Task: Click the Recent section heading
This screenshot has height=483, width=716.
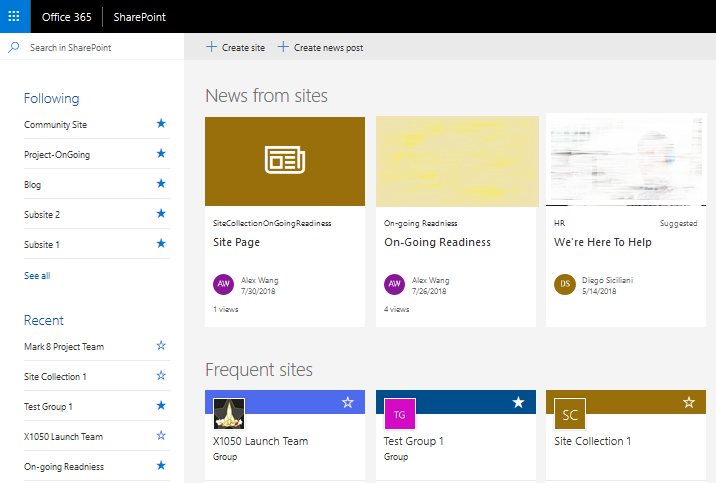Action: pyautogui.click(x=44, y=320)
